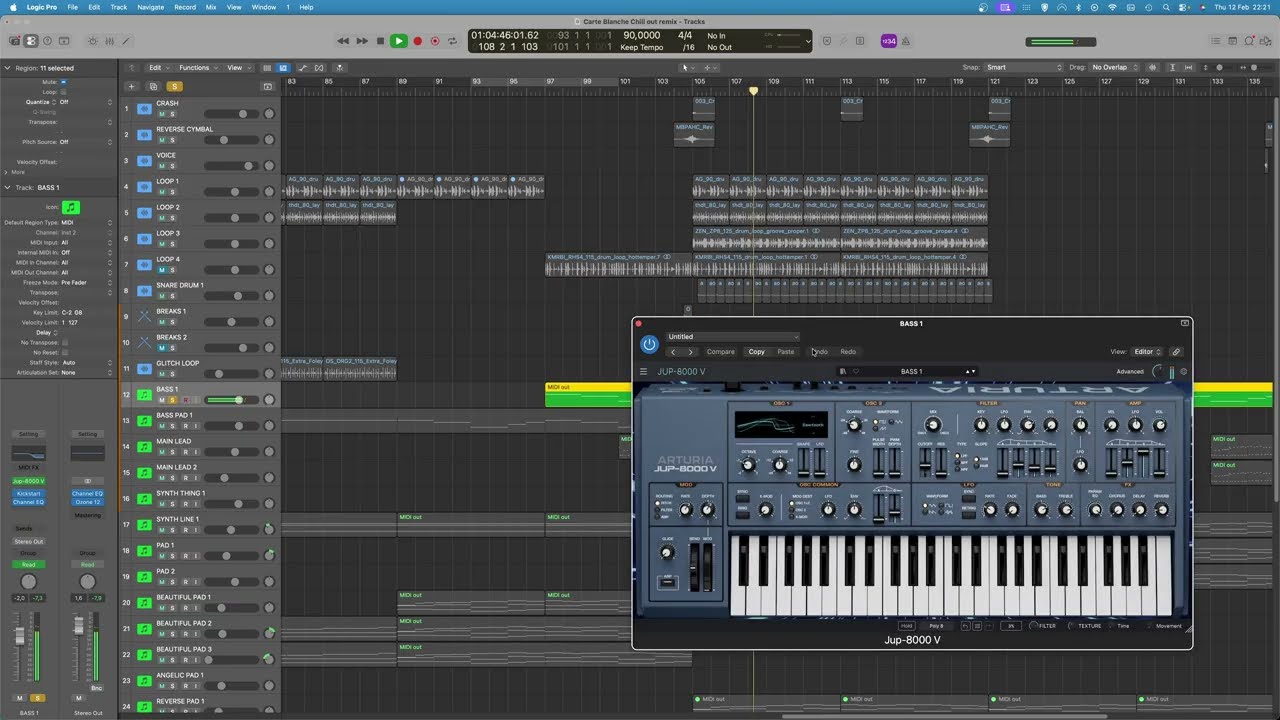Screen dimensions: 1280x720
Task: Toggle the Flex view icon
Action: click(321, 68)
